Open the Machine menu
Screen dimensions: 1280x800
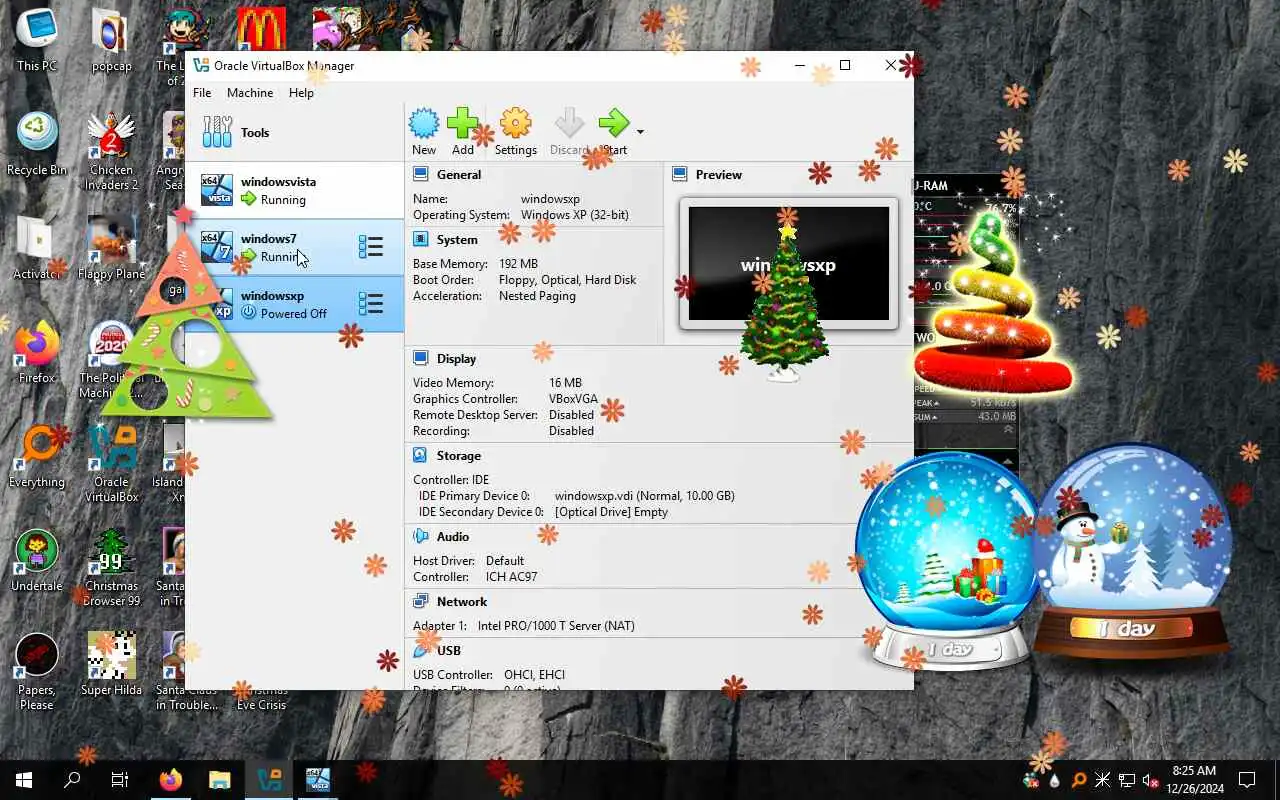(250, 92)
